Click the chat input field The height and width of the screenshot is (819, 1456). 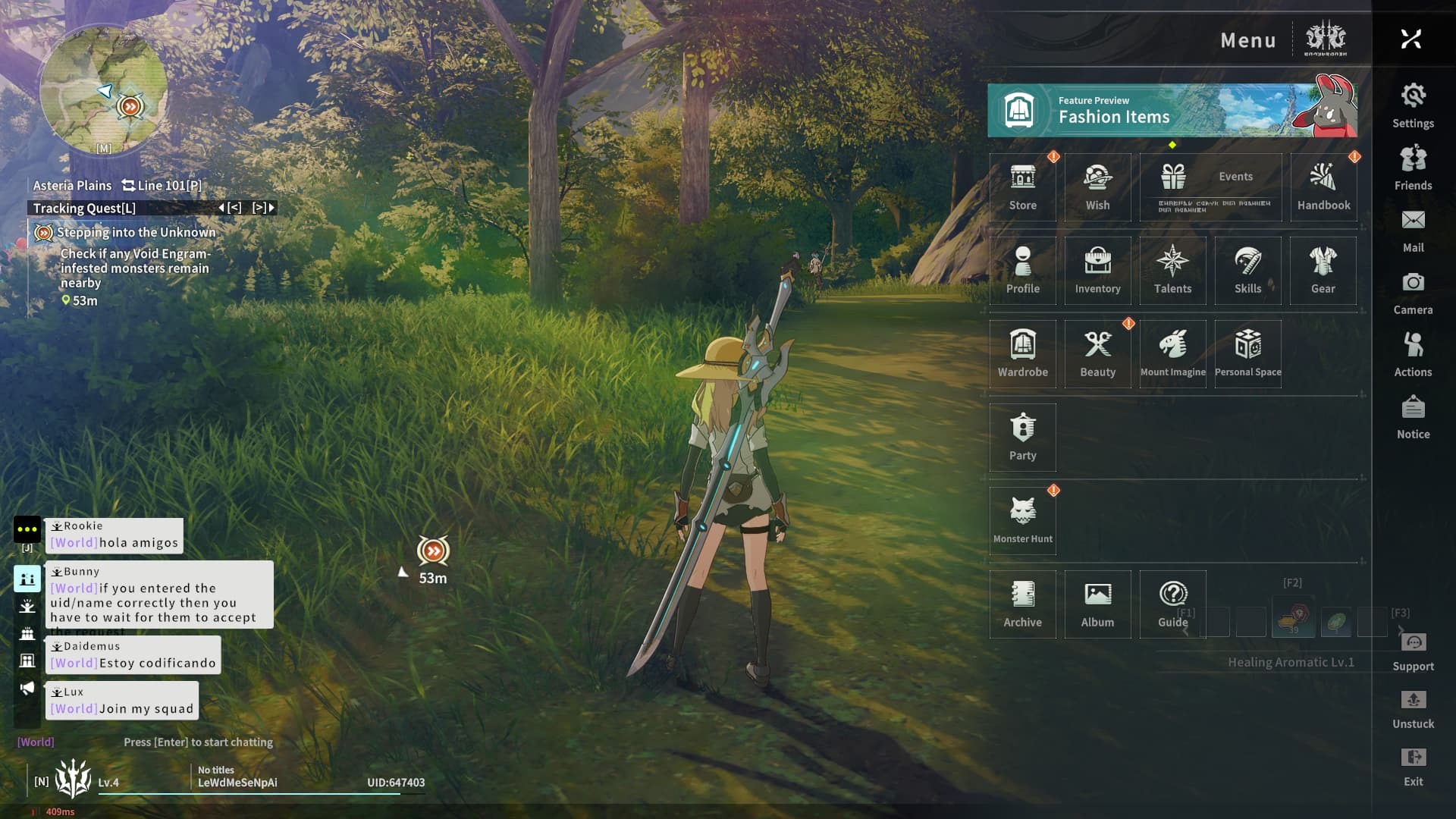[x=199, y=742]
